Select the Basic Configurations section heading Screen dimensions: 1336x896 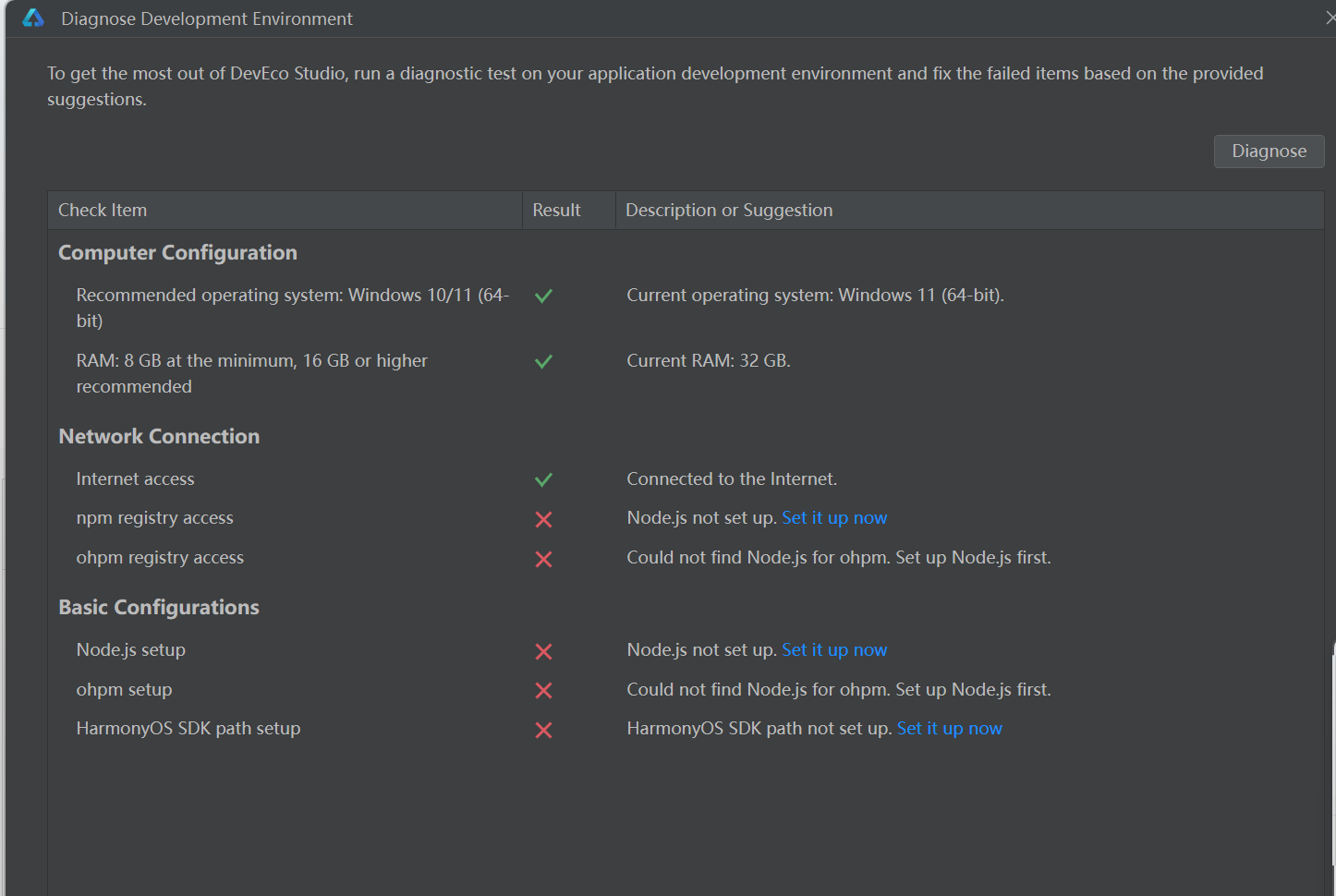[159, 608]
